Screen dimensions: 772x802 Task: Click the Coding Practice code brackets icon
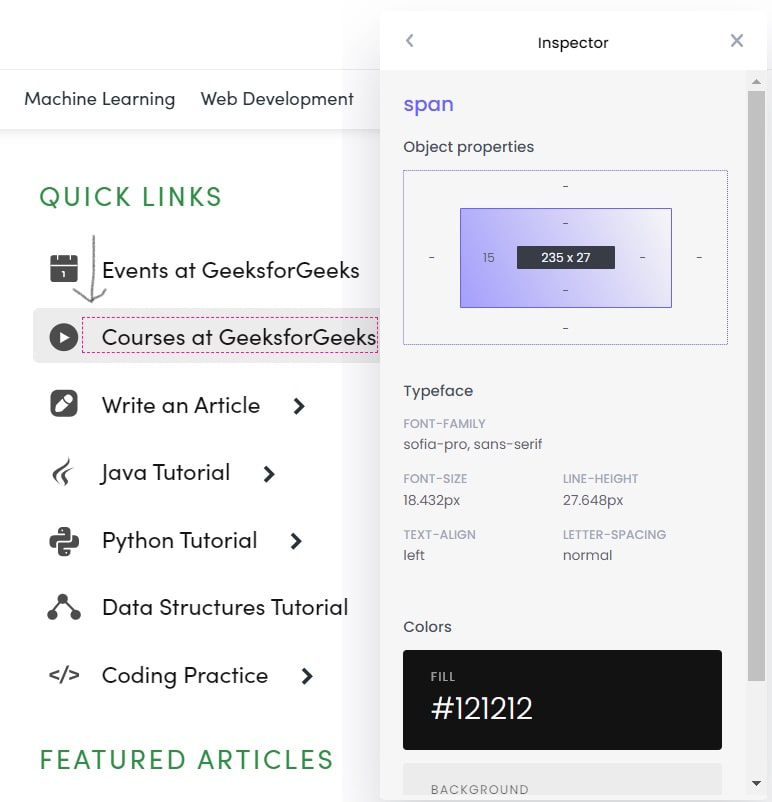point(64,675)
